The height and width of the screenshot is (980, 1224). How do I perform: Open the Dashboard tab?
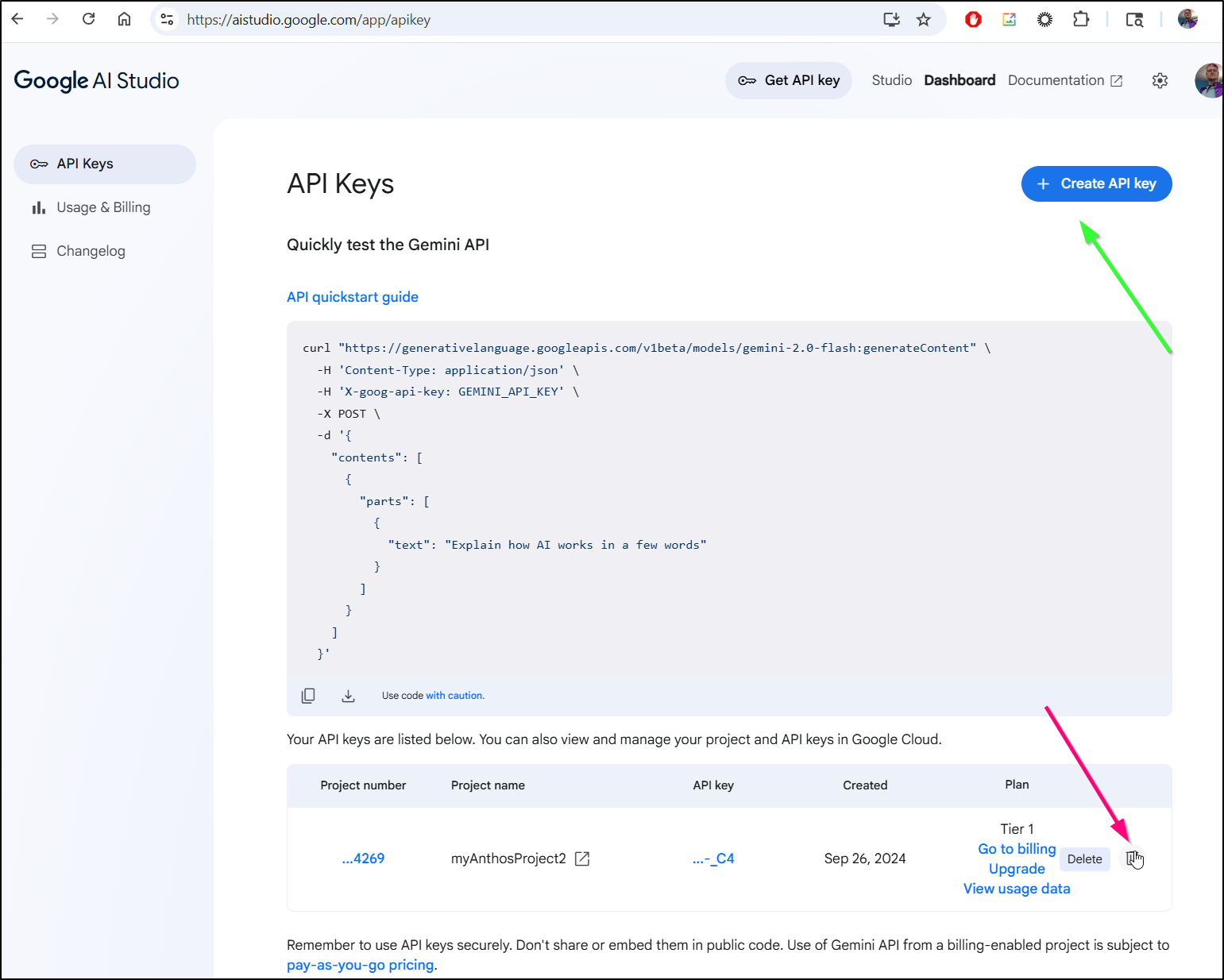(960, 80)
